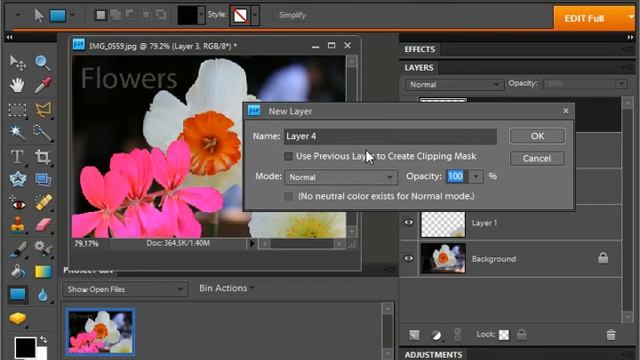Select the Smart Brush gears tool

pyautogui.click(x=42, y=248)
